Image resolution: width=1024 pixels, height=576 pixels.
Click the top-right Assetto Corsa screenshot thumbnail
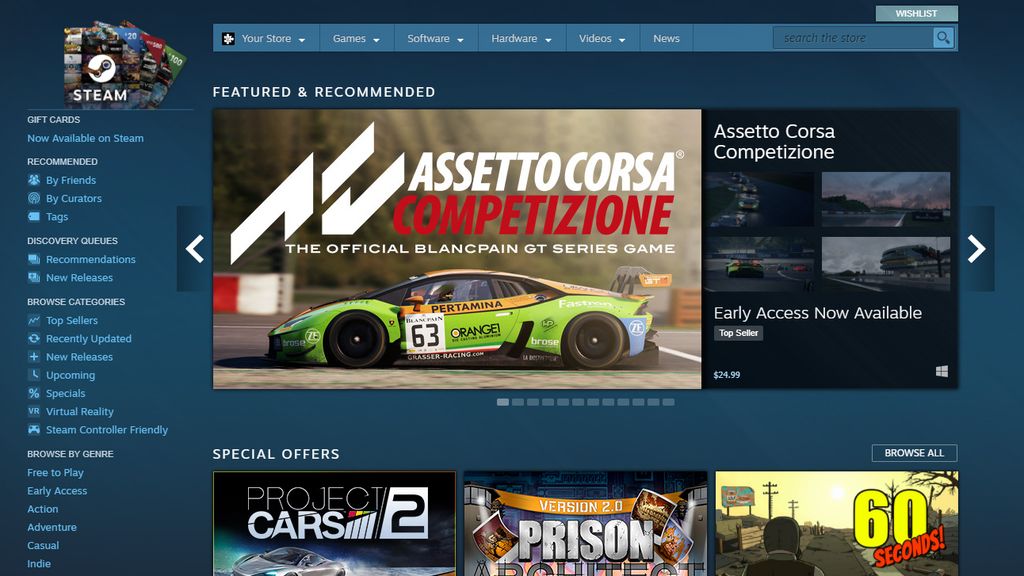[885, 198]
